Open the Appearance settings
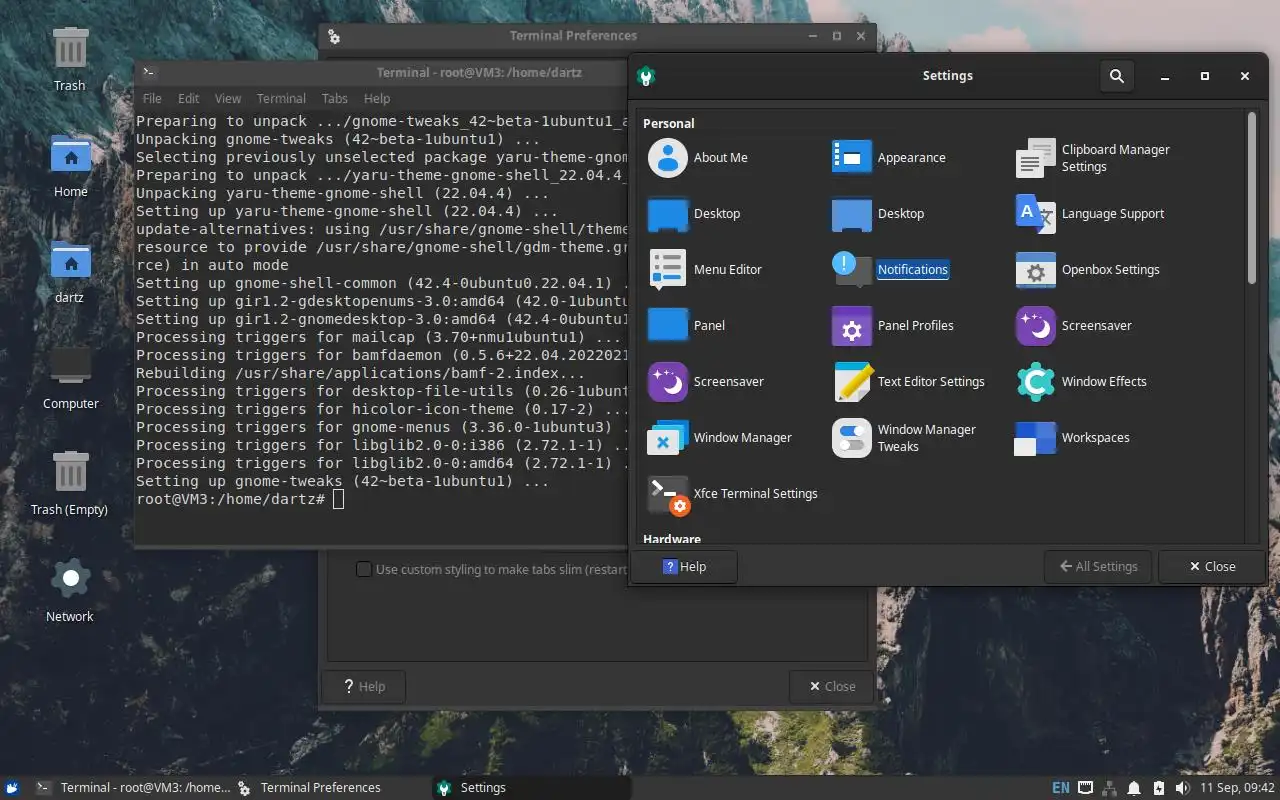Screen dimensions: 1280x800 point(888,158)
